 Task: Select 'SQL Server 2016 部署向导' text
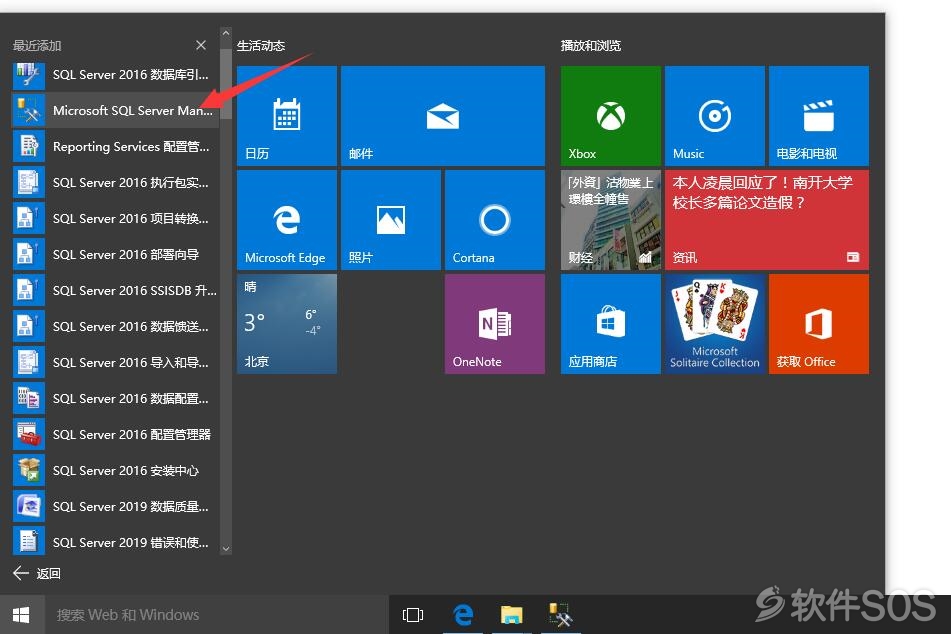click(x=126, y=254)
